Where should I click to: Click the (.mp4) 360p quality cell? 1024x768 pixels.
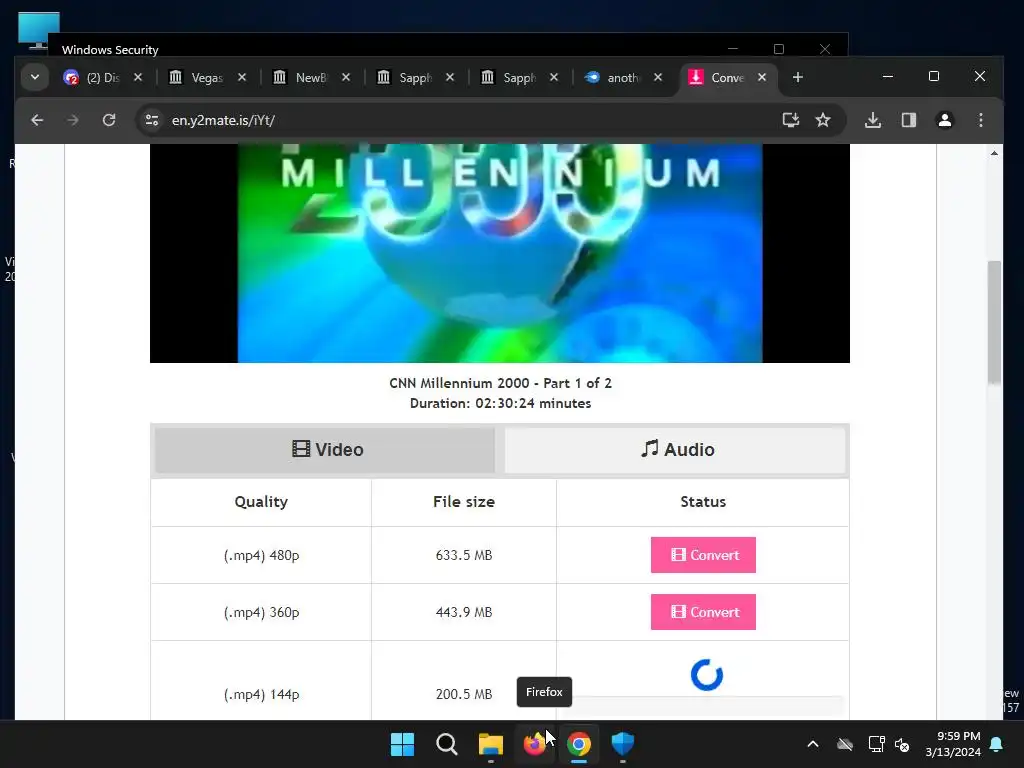click(261, 612)
